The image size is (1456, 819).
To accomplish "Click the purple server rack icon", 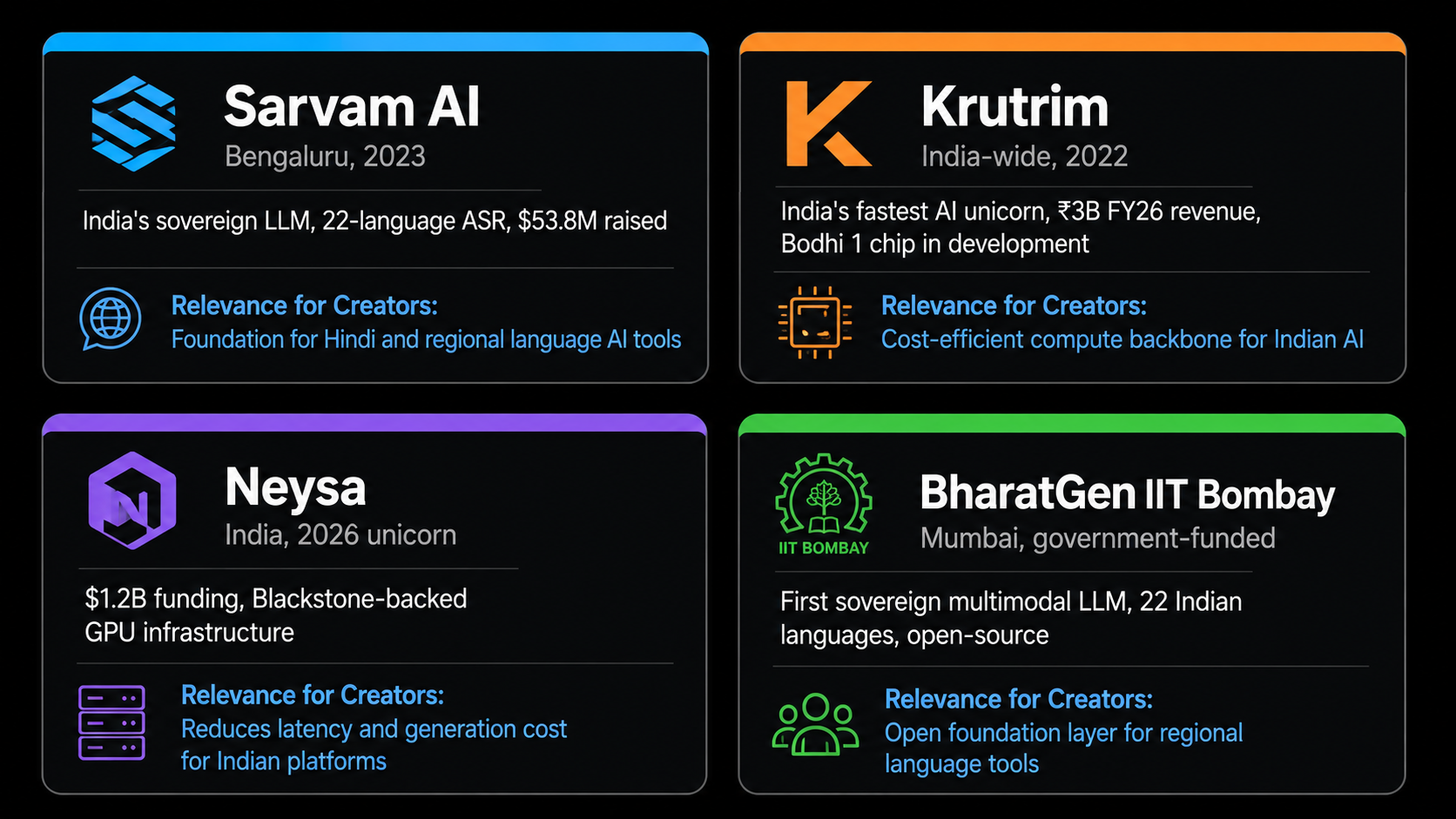I will (x=111, y=722).
